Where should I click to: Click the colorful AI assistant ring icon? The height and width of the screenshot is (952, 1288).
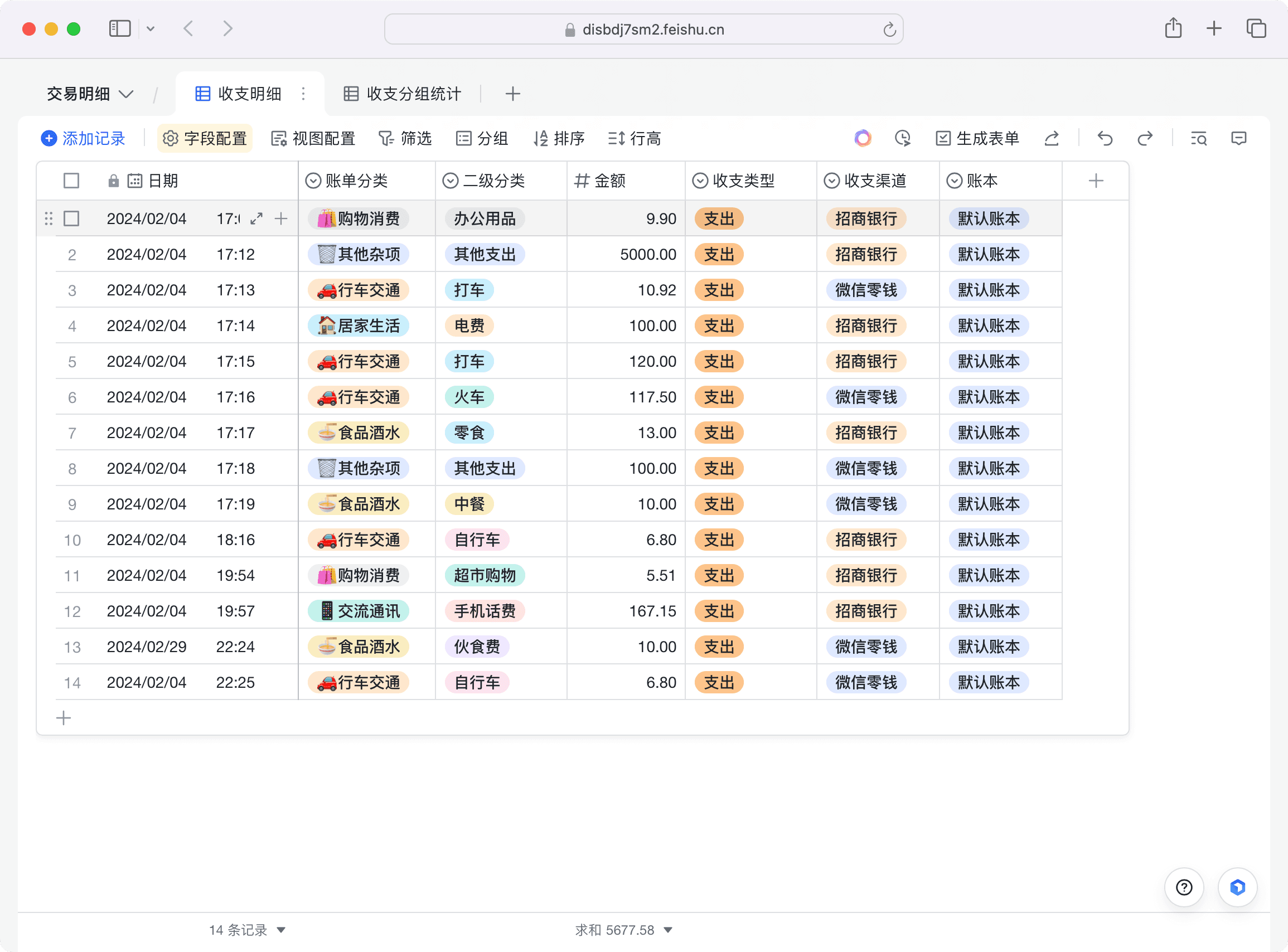[x=863, y=138]
